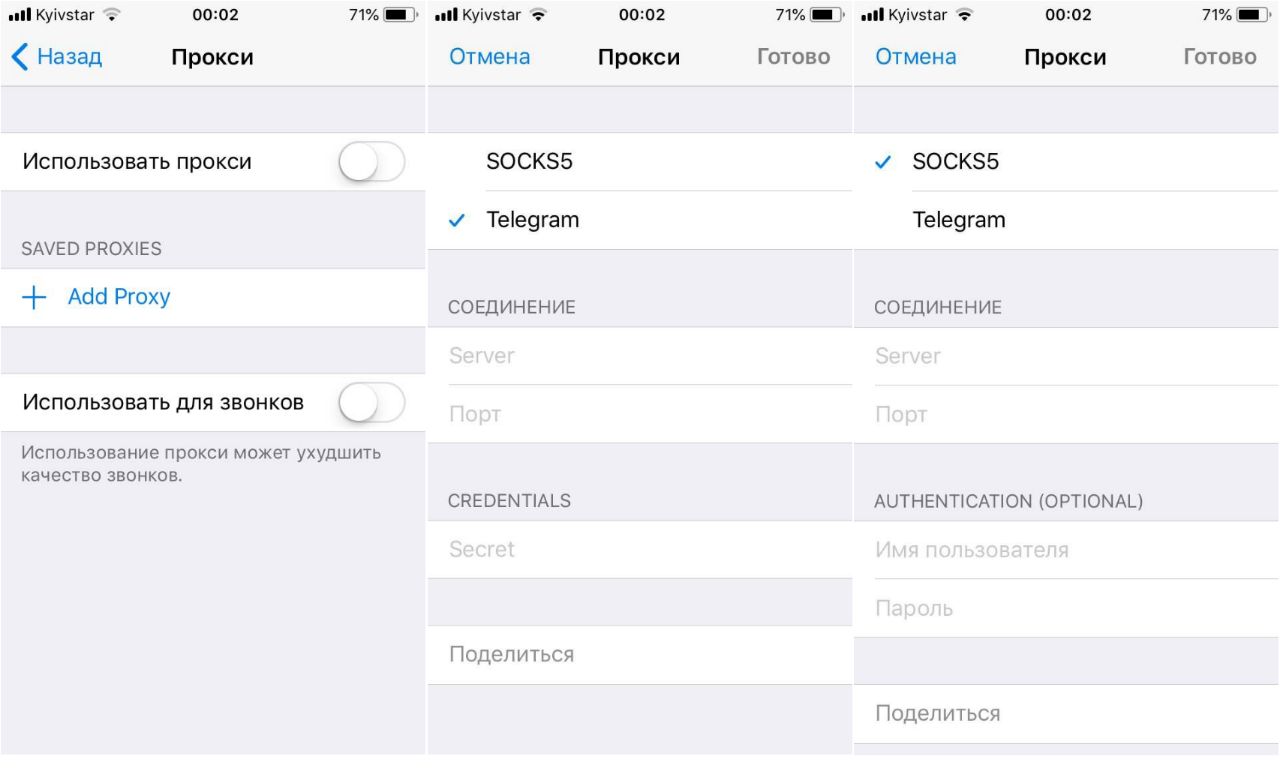Tap the checkmark beside SOCKS5 in right panel
The width and height of the screenshot is (1280, 768).
pos(883,163)
